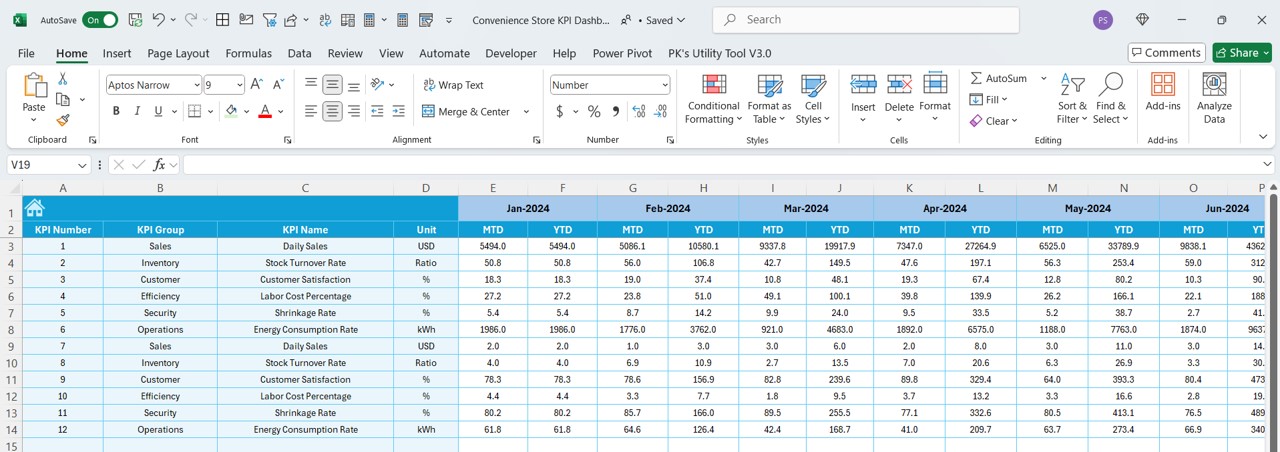Click Fill Color paint bucket

point(232,111)
